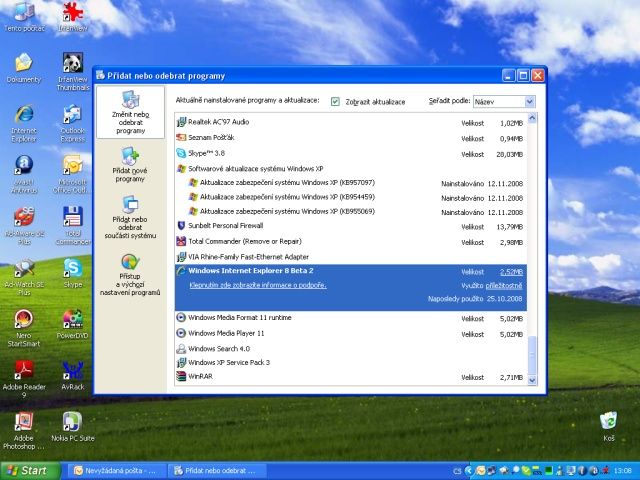
Task: Open Nero StartSmart desktop icon
Action: point(24,328)
